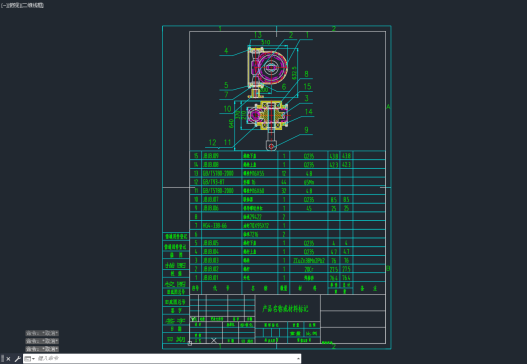527x364 pixels.
Task: Select balloon number 12 leader label
Action: pos(212,142)
